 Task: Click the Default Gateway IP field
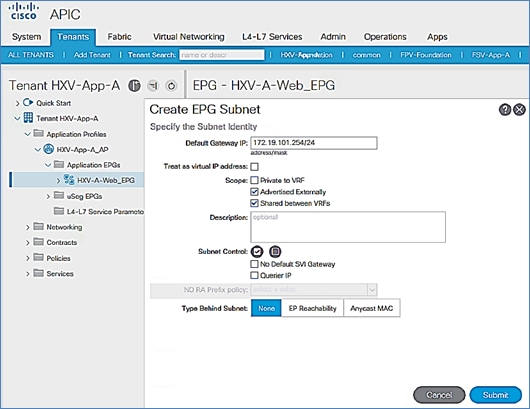314,143
